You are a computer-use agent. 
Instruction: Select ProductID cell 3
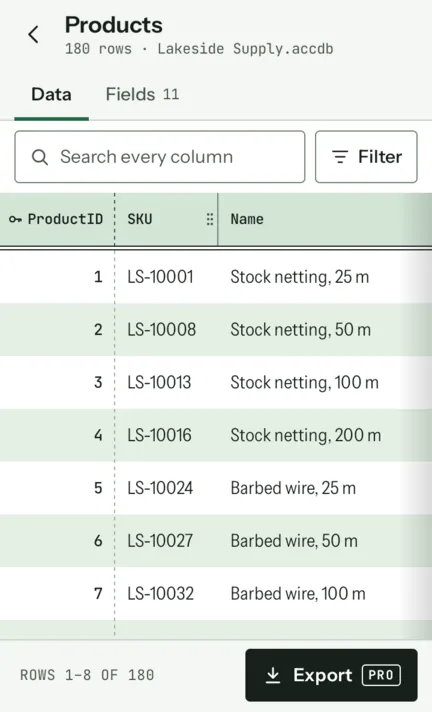pyautogui.click(x=57, y=382)
